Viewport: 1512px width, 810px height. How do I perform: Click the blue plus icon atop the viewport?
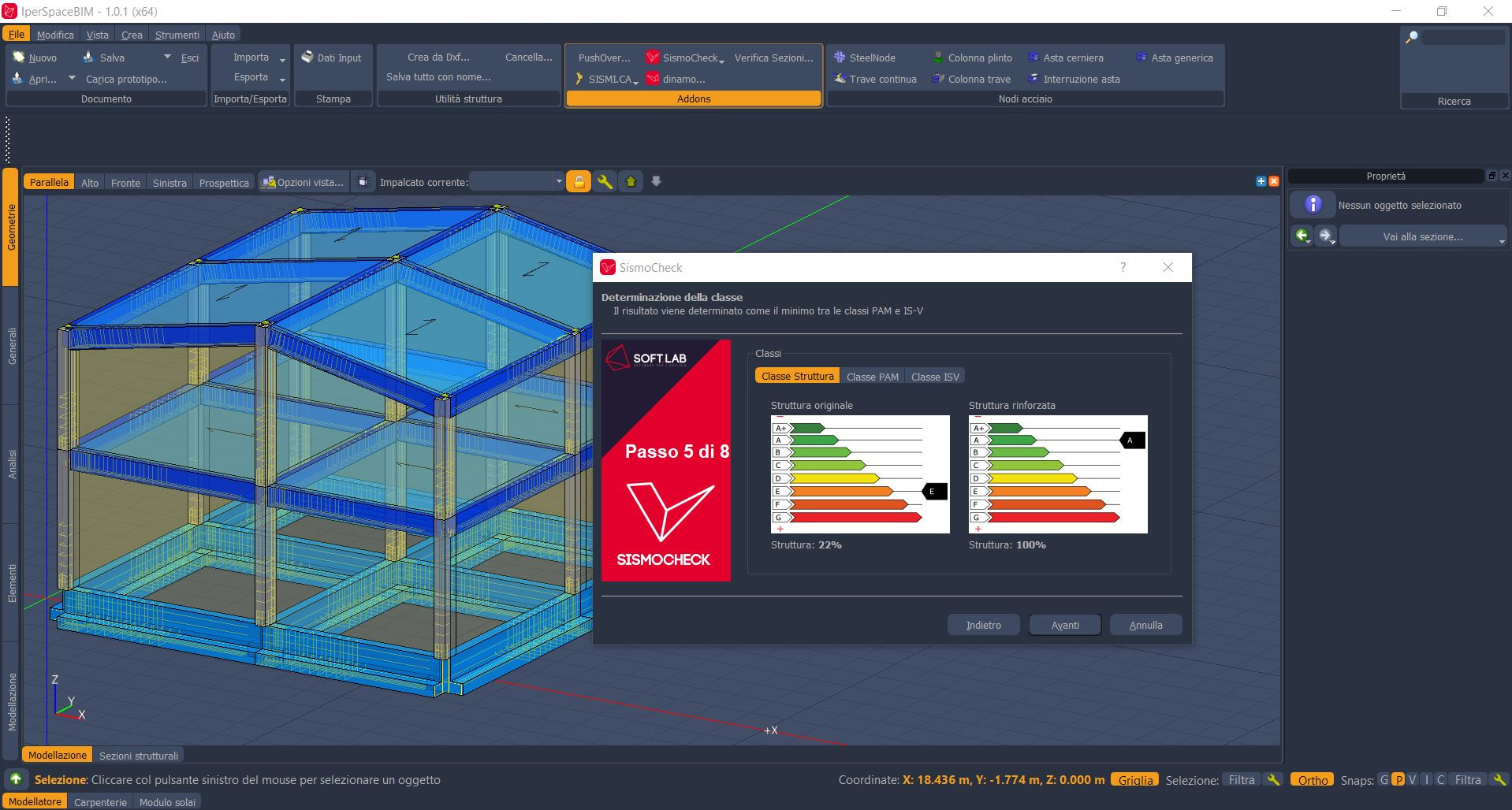click(x=1261, y=181)
